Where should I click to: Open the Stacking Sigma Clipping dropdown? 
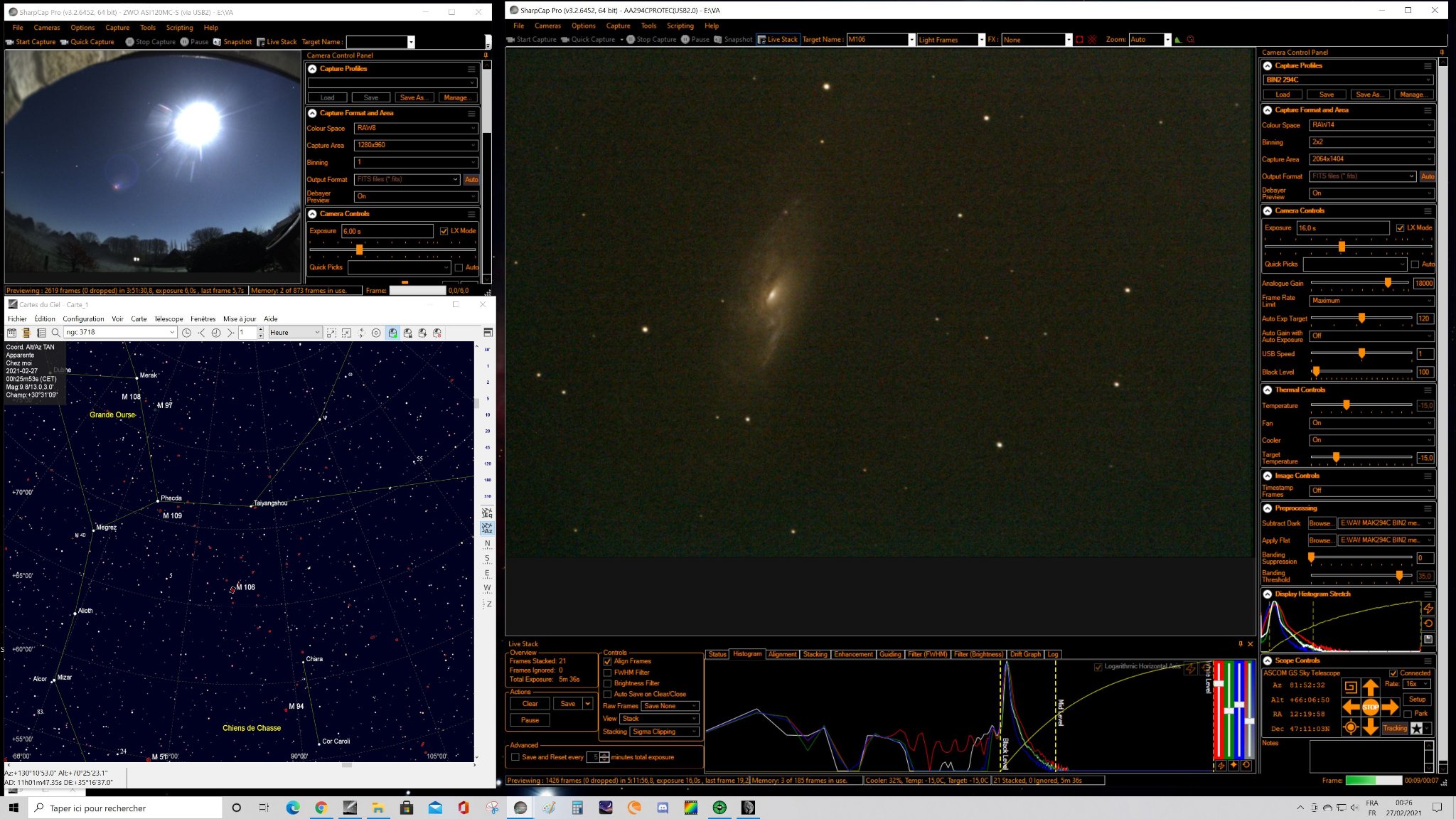tap(665, 732)
